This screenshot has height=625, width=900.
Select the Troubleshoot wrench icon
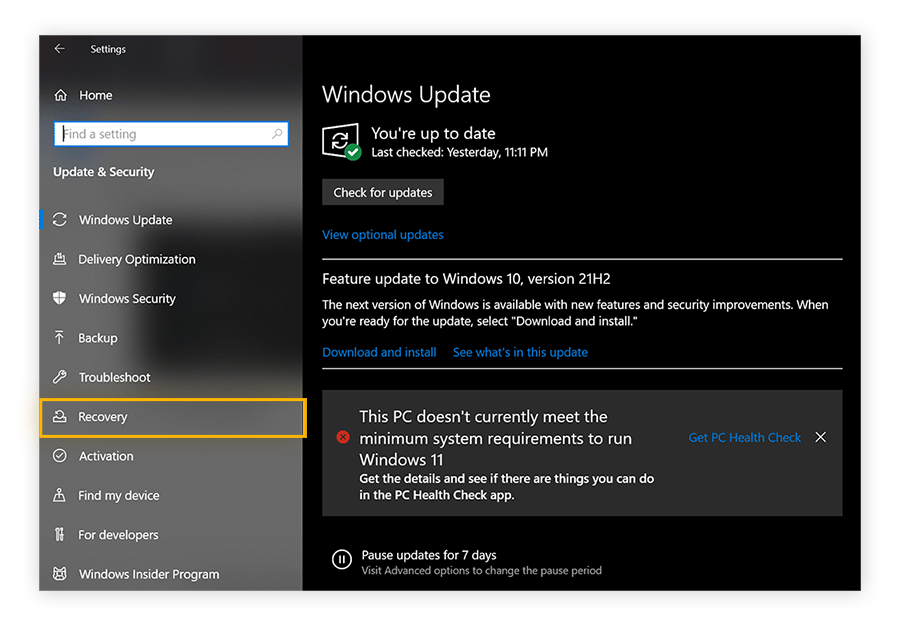point(60,377)
